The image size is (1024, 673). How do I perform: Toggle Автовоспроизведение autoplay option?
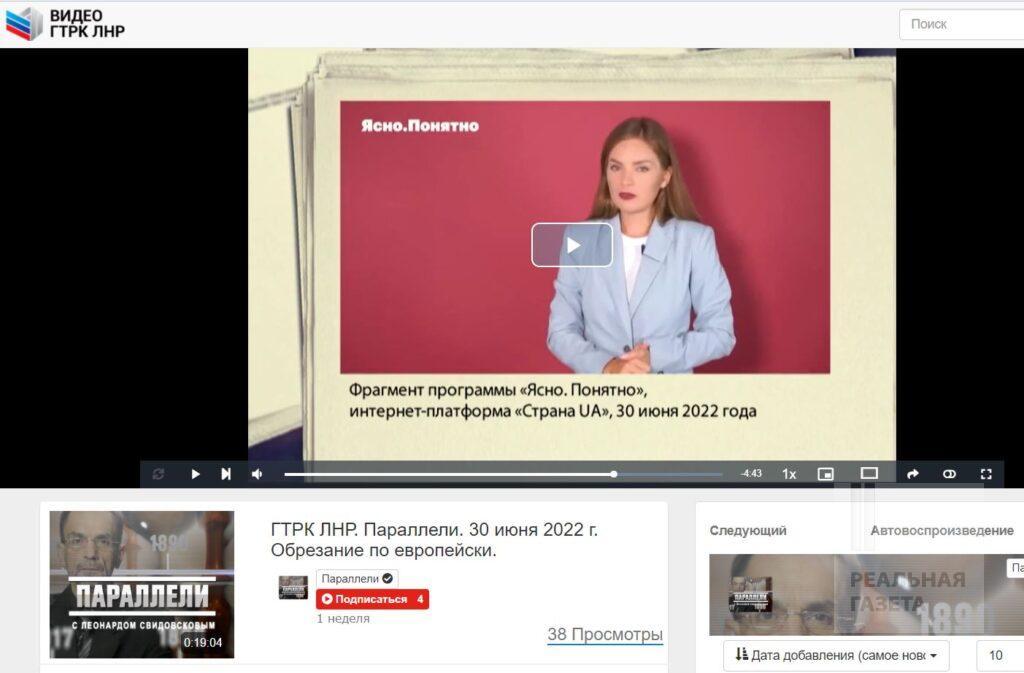pos(941,531)
